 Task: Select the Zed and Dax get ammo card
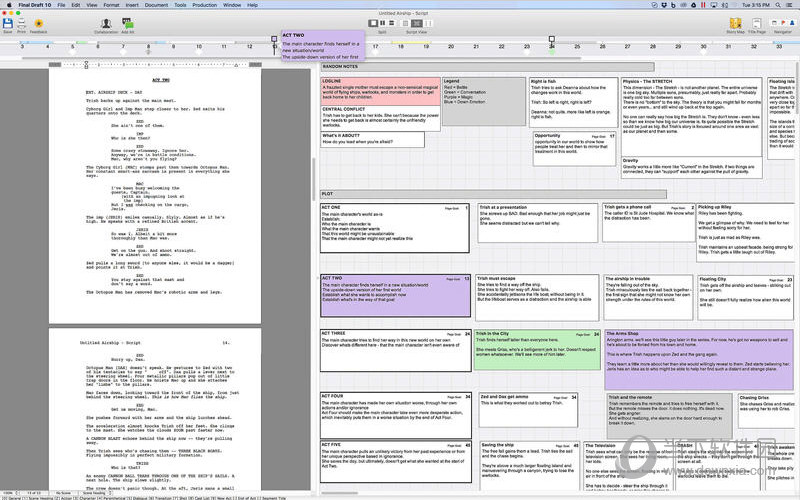(528, 410)
